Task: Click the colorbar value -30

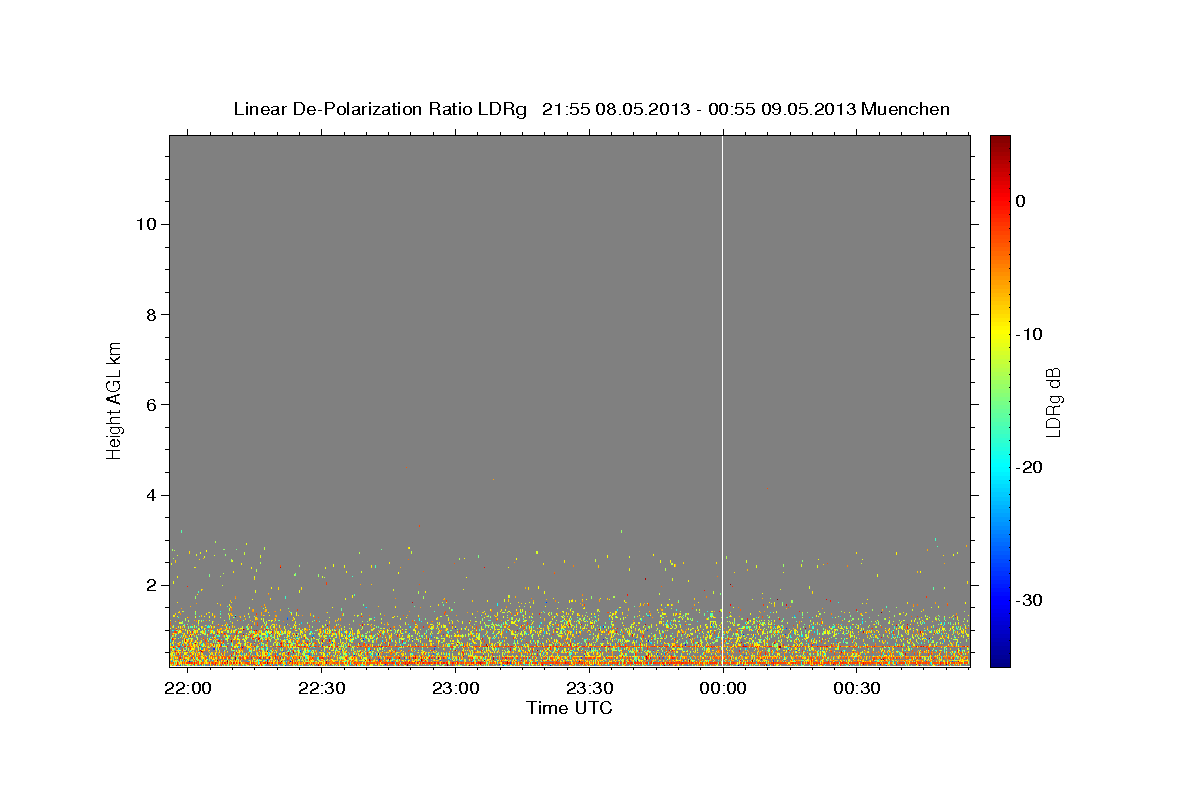Action: [x=1029, y=600]
